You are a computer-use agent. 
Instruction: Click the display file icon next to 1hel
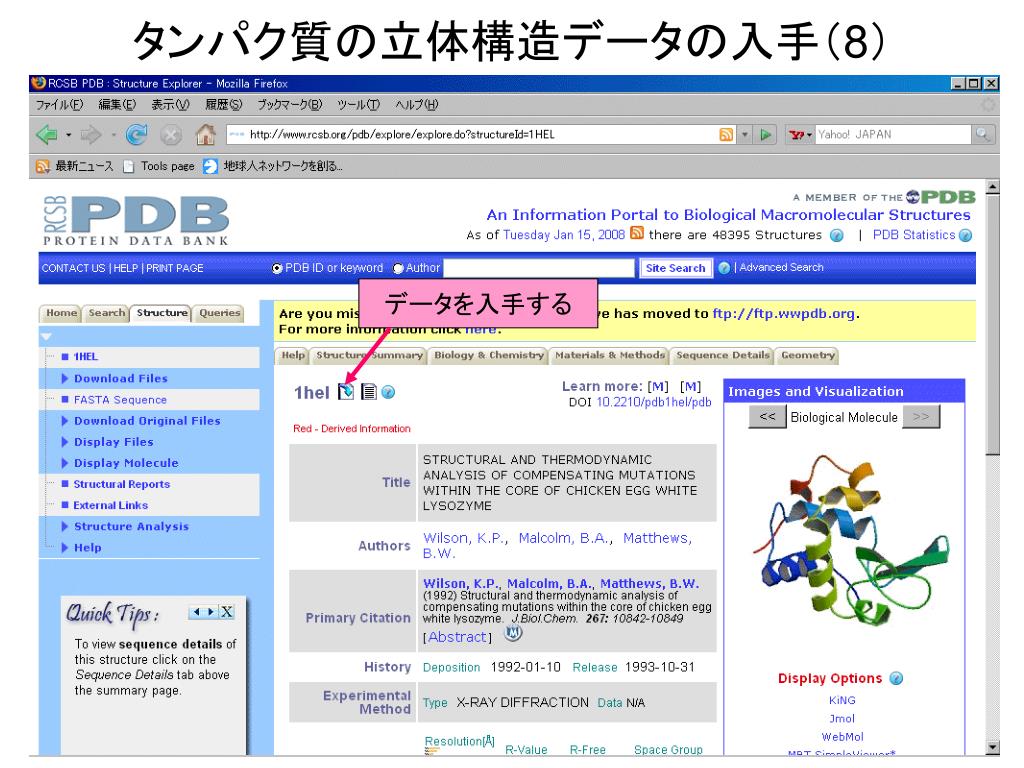point(369,392)
